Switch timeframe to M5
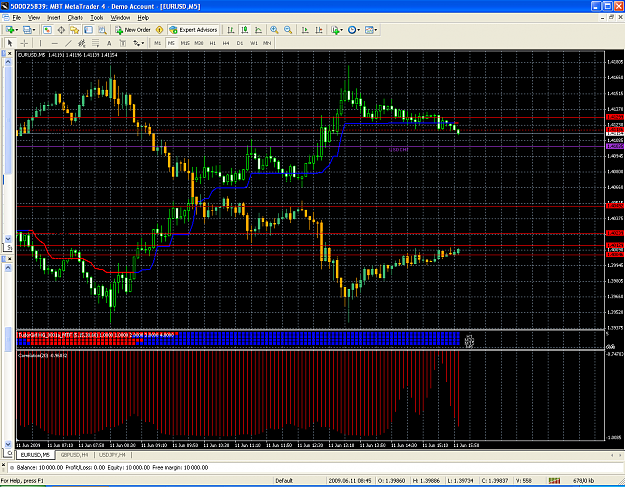 pos(171,43)
